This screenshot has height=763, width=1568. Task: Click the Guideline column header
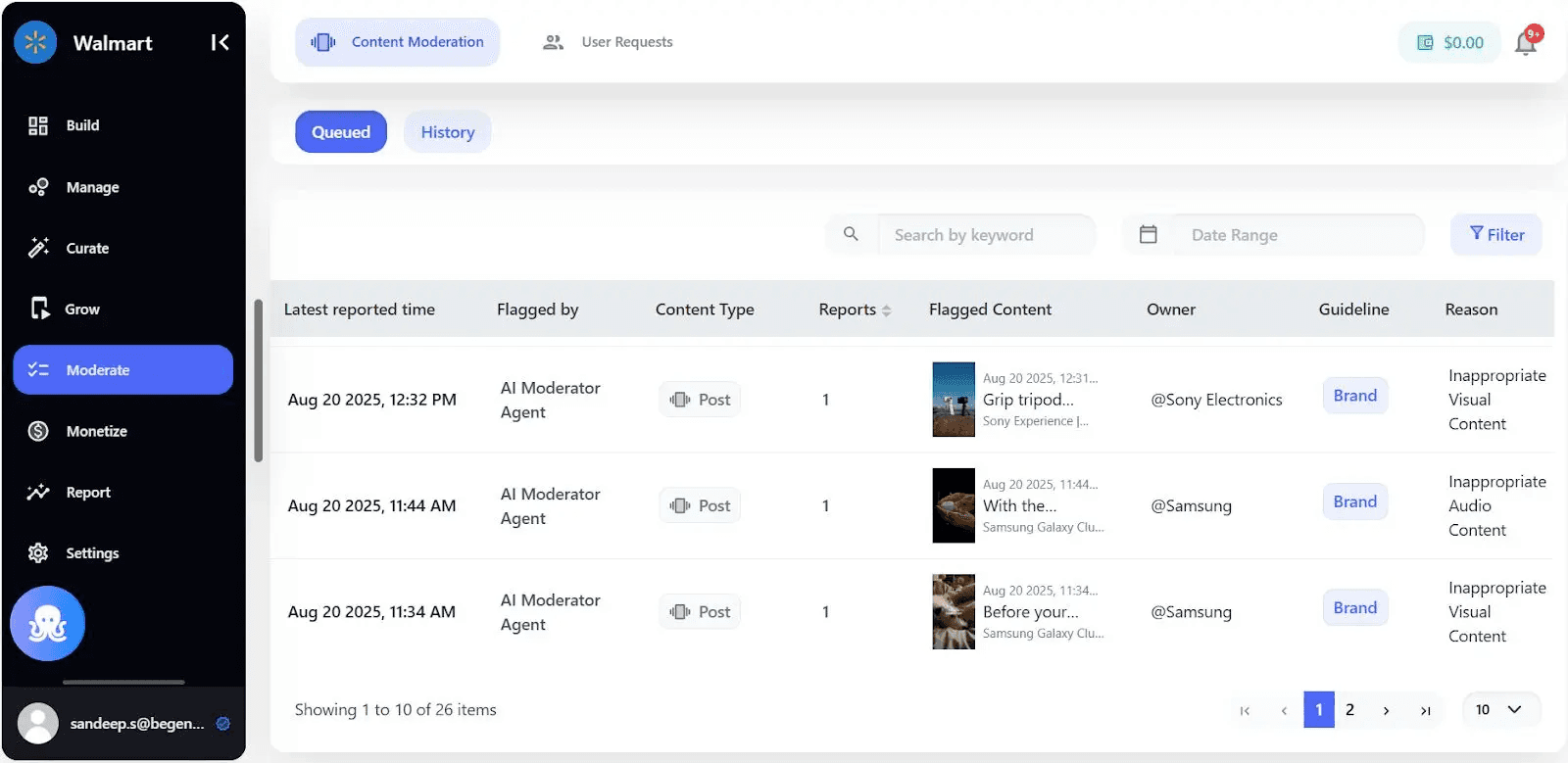(1353, 310)
